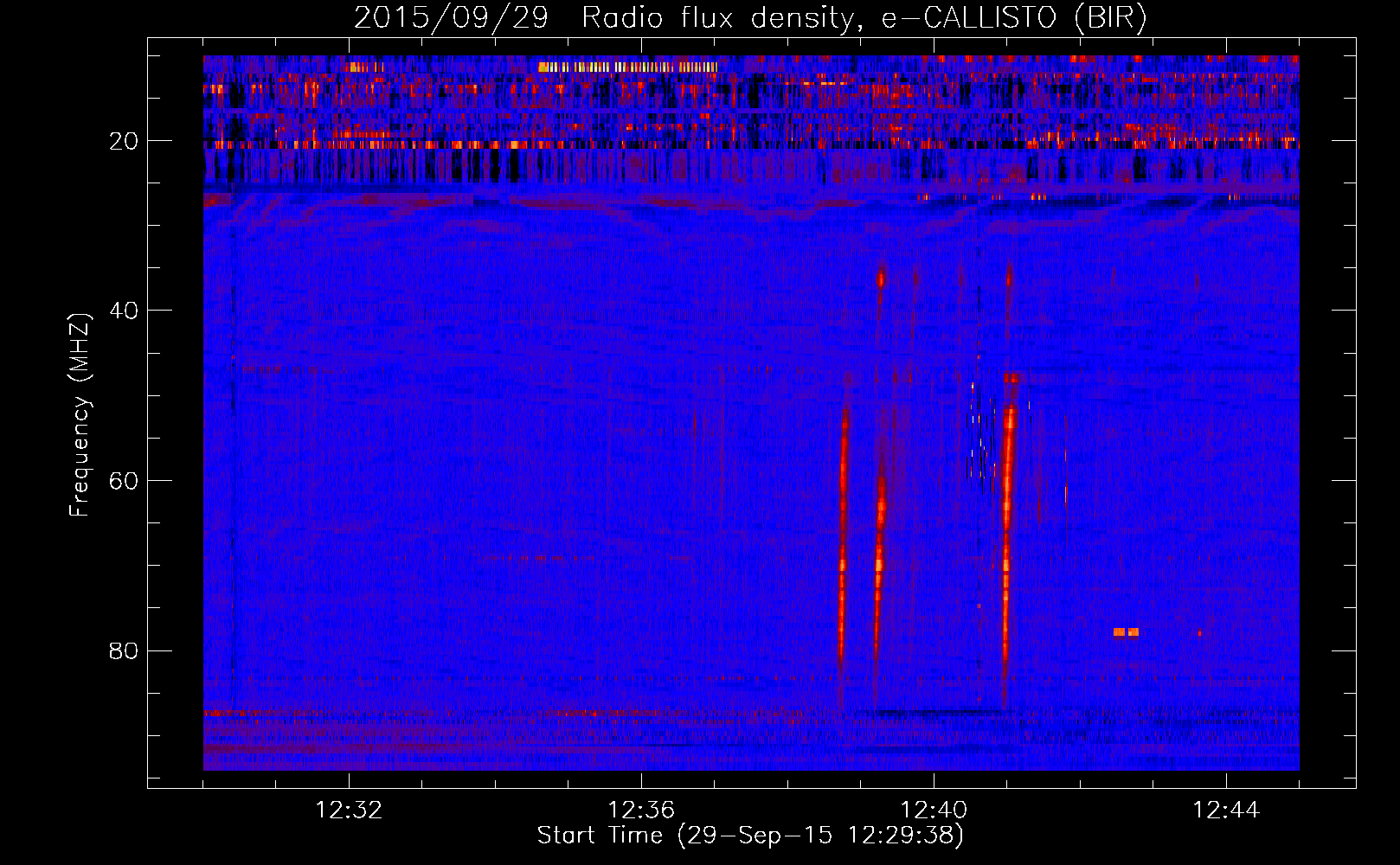Click the 60 MHz tick label
Image resolution: width=1400 pixels, height=865 pixels.
(x=125, y=481)
